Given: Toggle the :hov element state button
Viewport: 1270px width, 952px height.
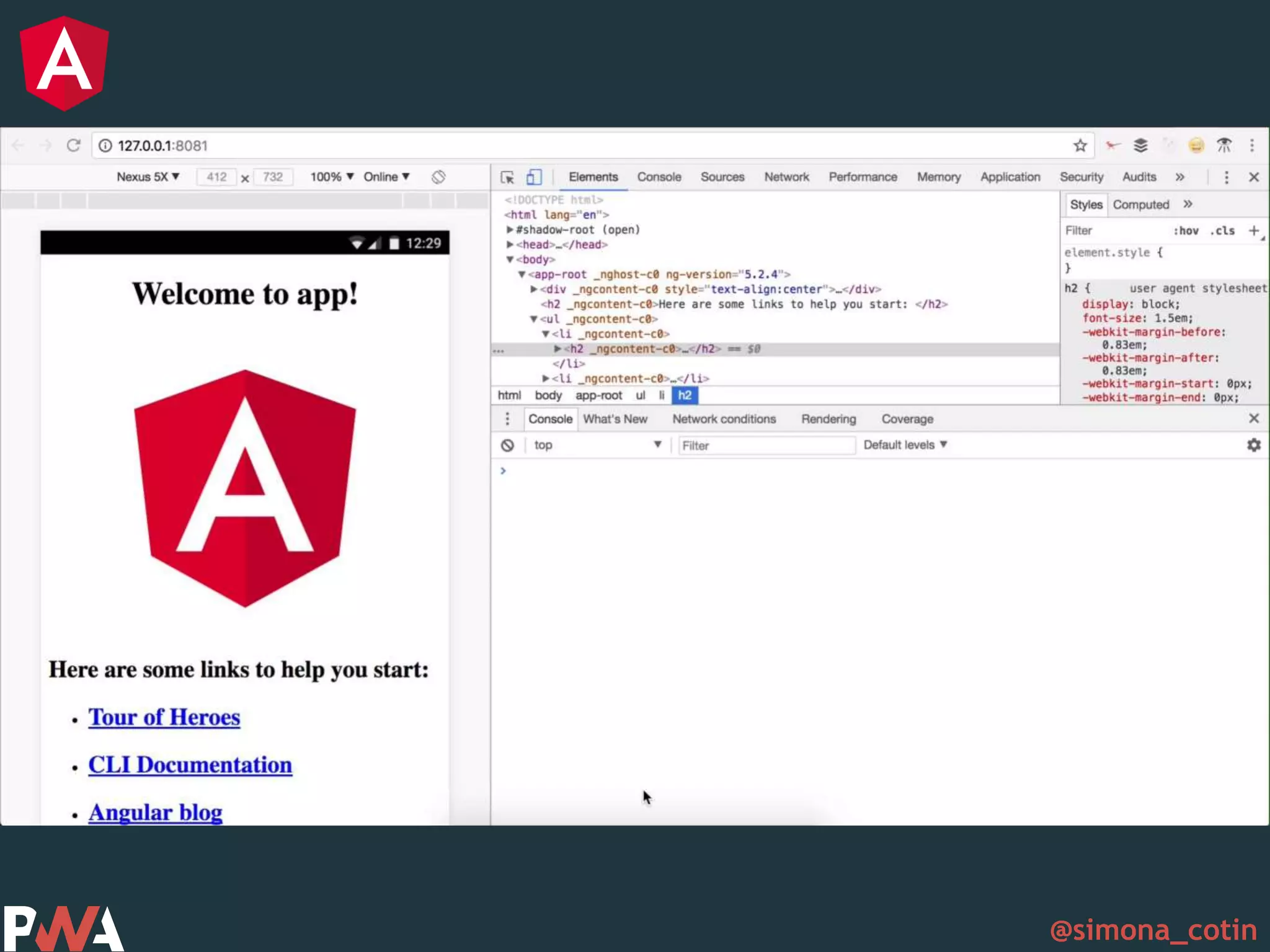Looking at the screenshot, I should pos(1185,231).
